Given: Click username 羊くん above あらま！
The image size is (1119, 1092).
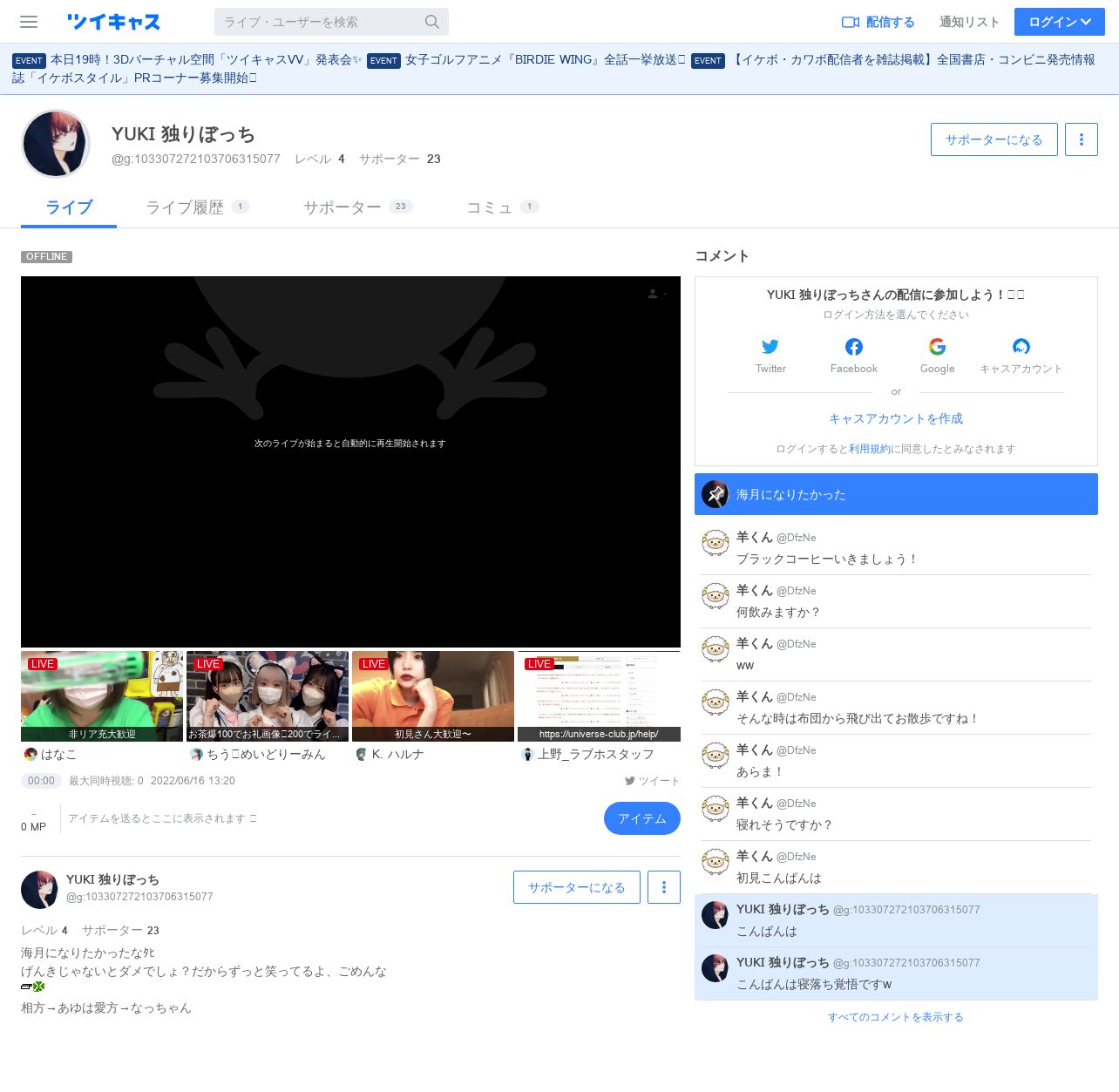Looking at the screenshot, I should click(755, 749).
